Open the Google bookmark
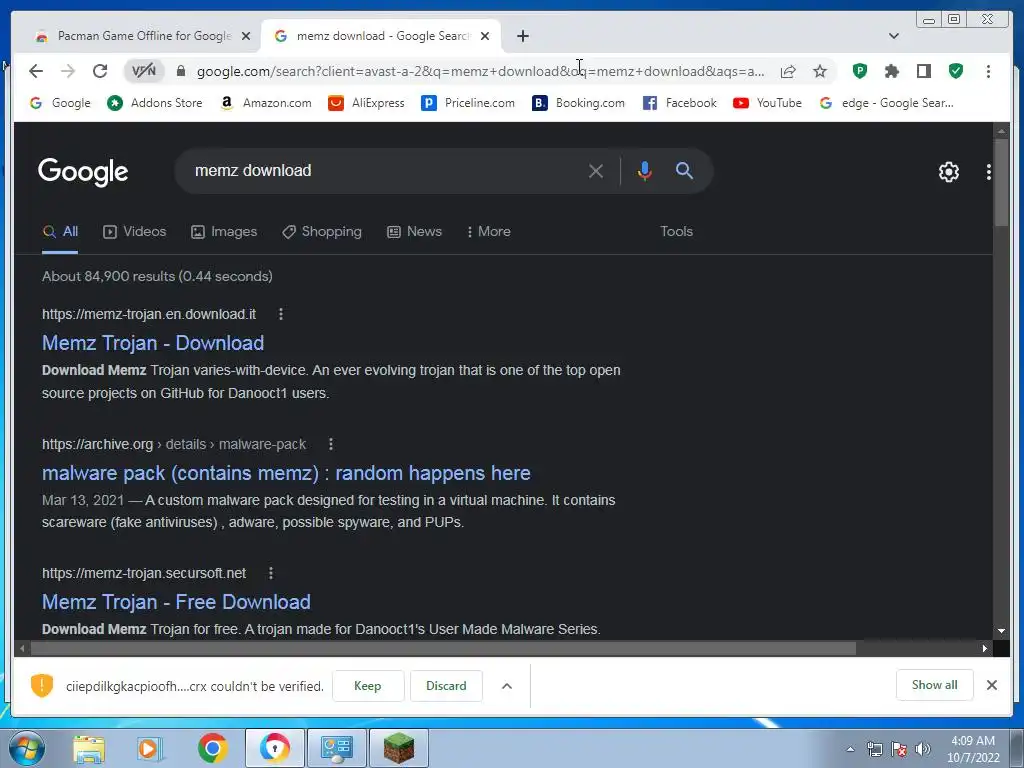 (61, 103)
